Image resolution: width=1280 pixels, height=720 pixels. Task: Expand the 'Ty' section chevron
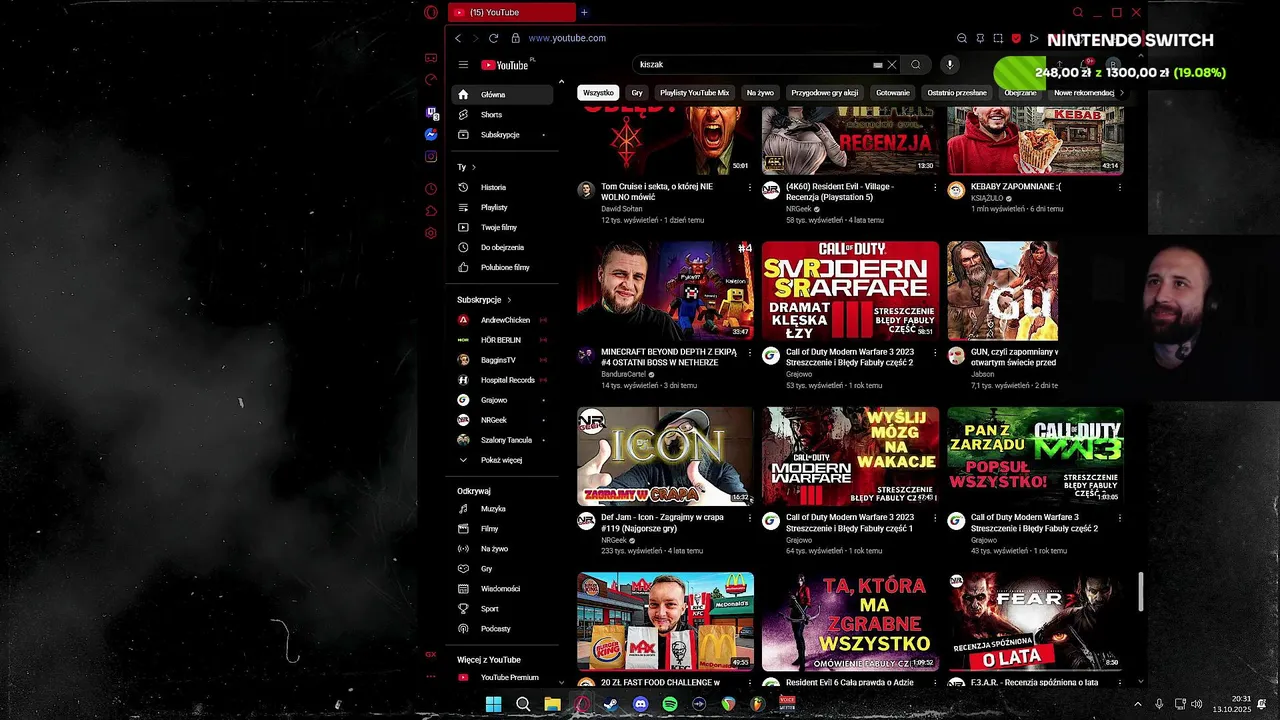(x=473, y=167)
